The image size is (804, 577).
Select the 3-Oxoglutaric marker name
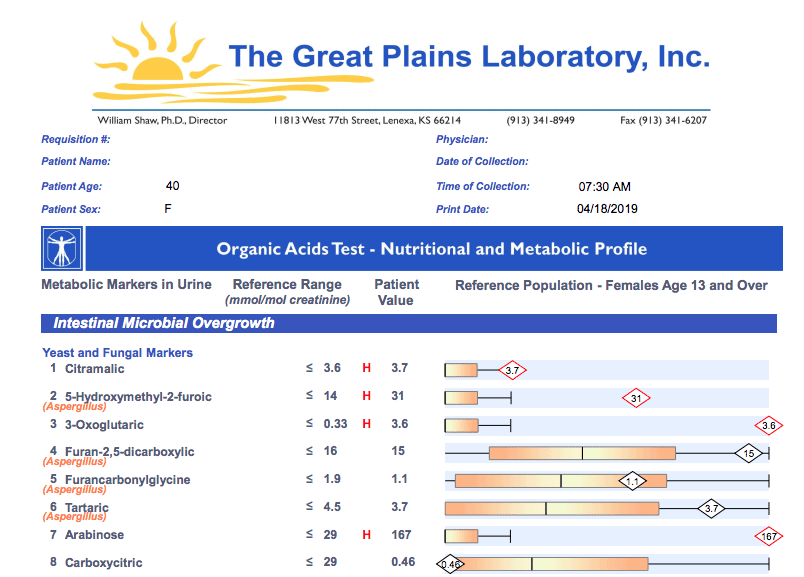click(x=104, y=425)
